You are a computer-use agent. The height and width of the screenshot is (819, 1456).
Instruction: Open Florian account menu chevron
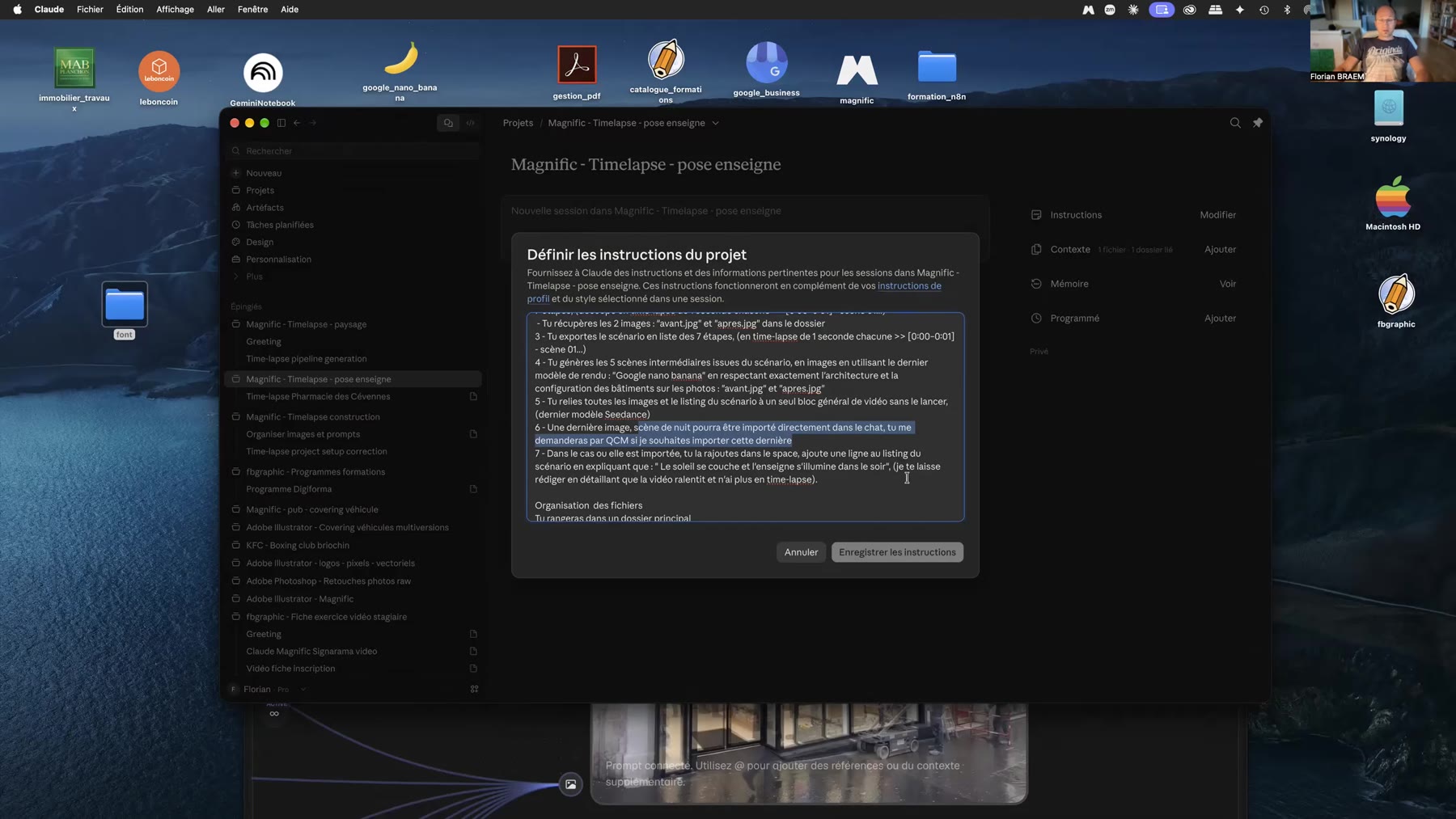point(303,689)
